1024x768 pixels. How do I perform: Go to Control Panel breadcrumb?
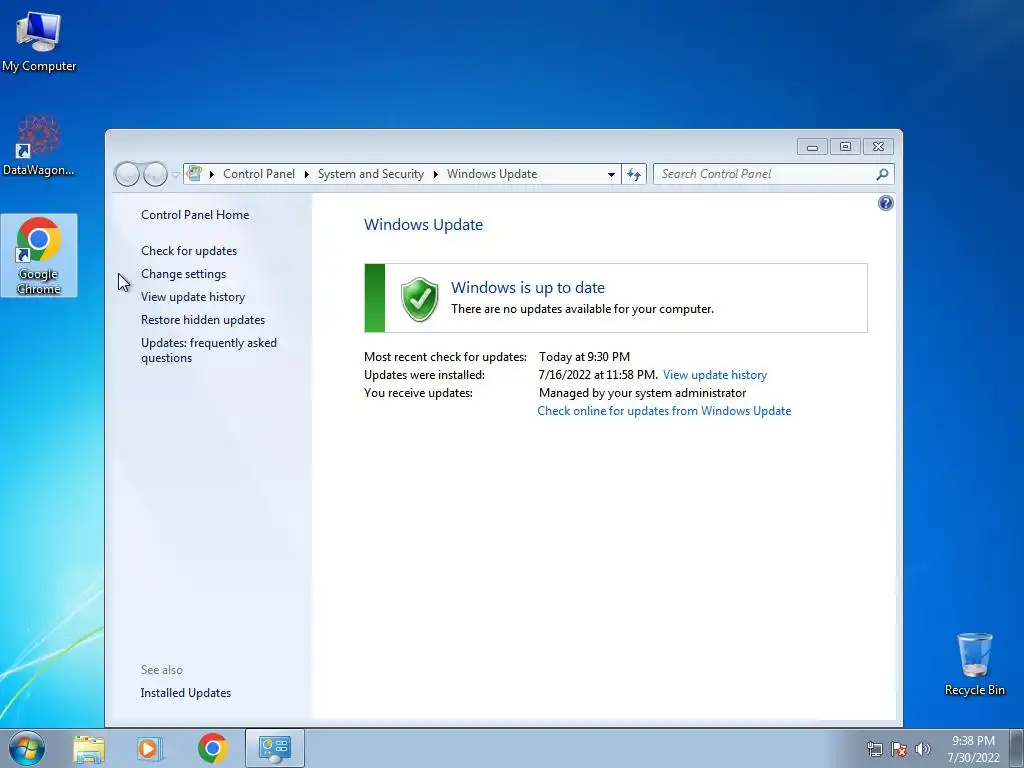click(x=259, y=174)
